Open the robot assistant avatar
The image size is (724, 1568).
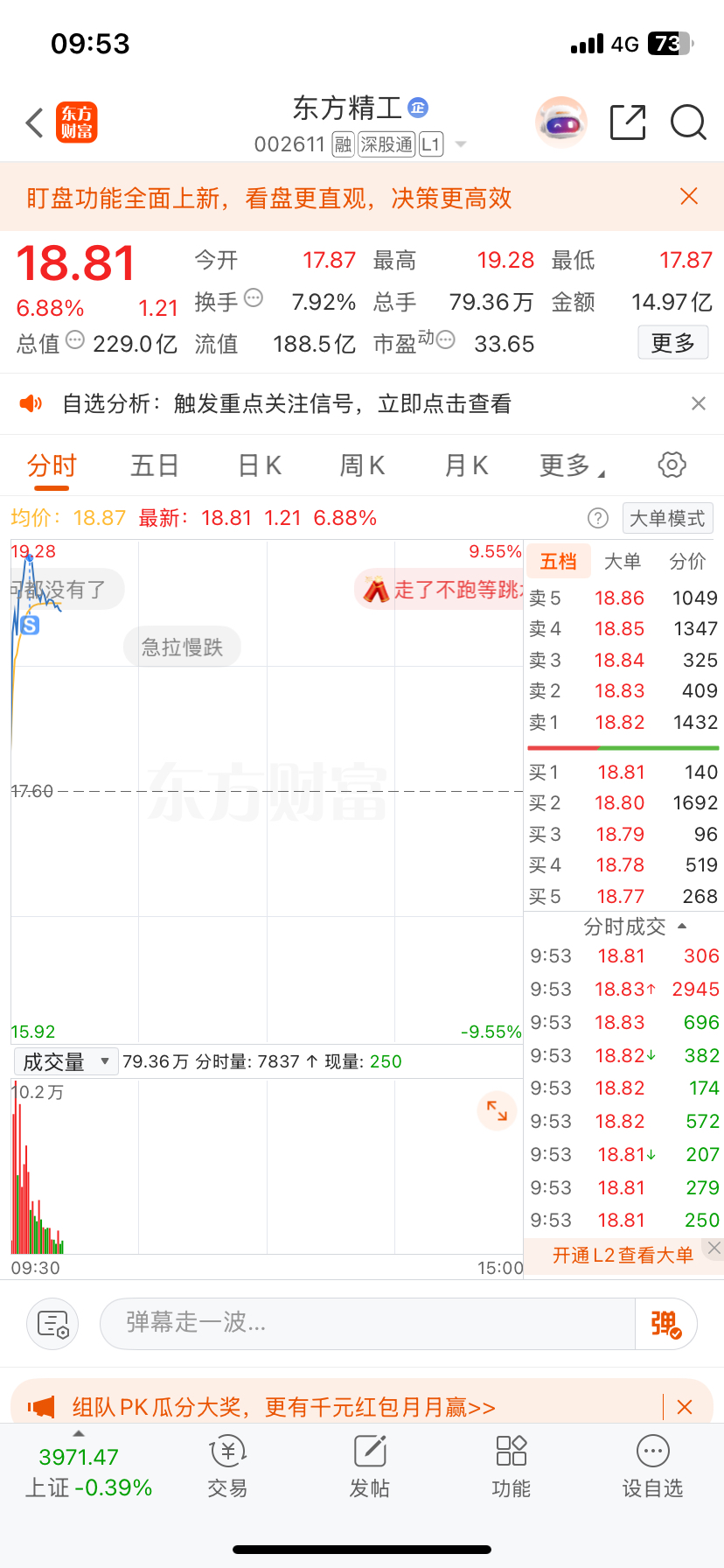(560, 122)
